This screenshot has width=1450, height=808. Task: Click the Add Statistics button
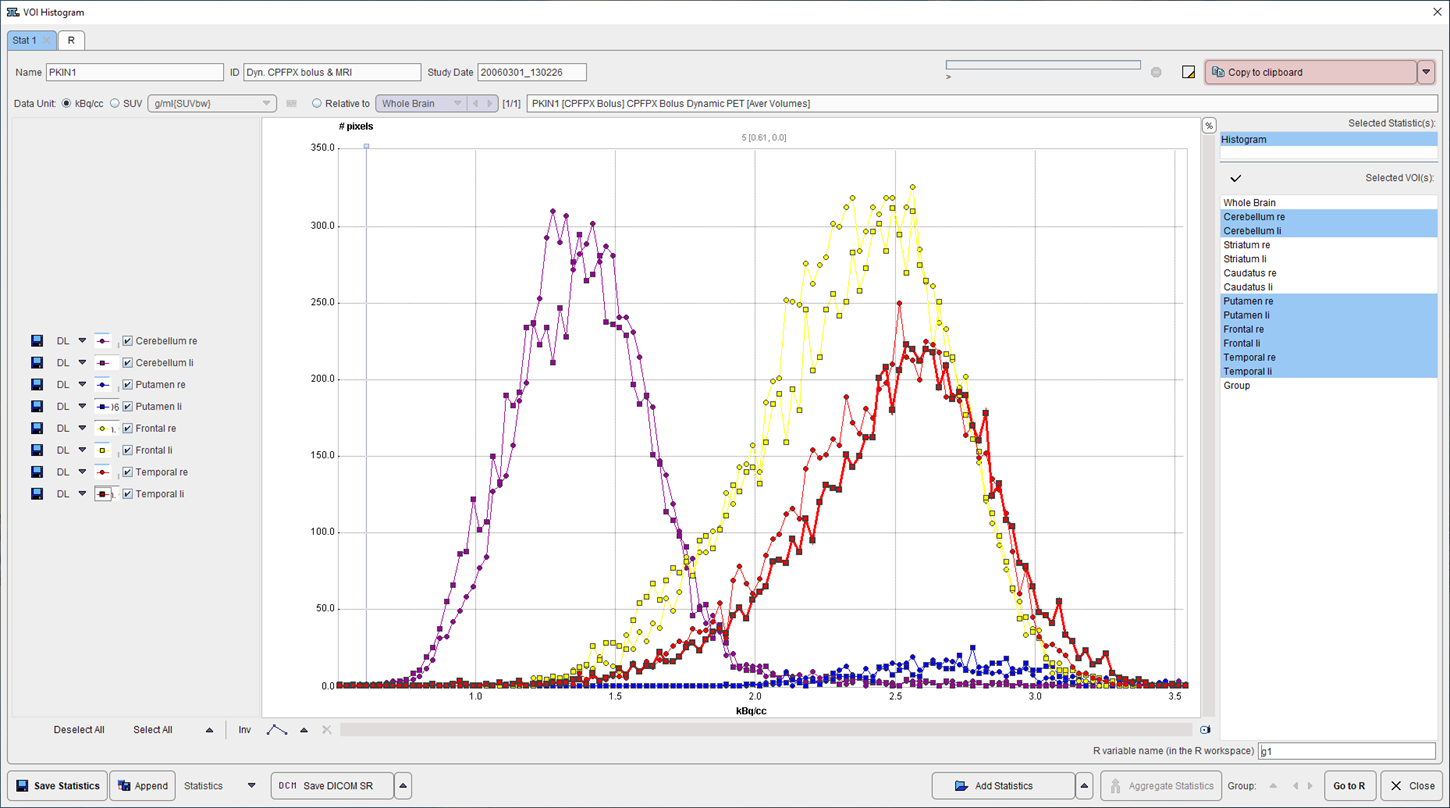(1003, 786)
